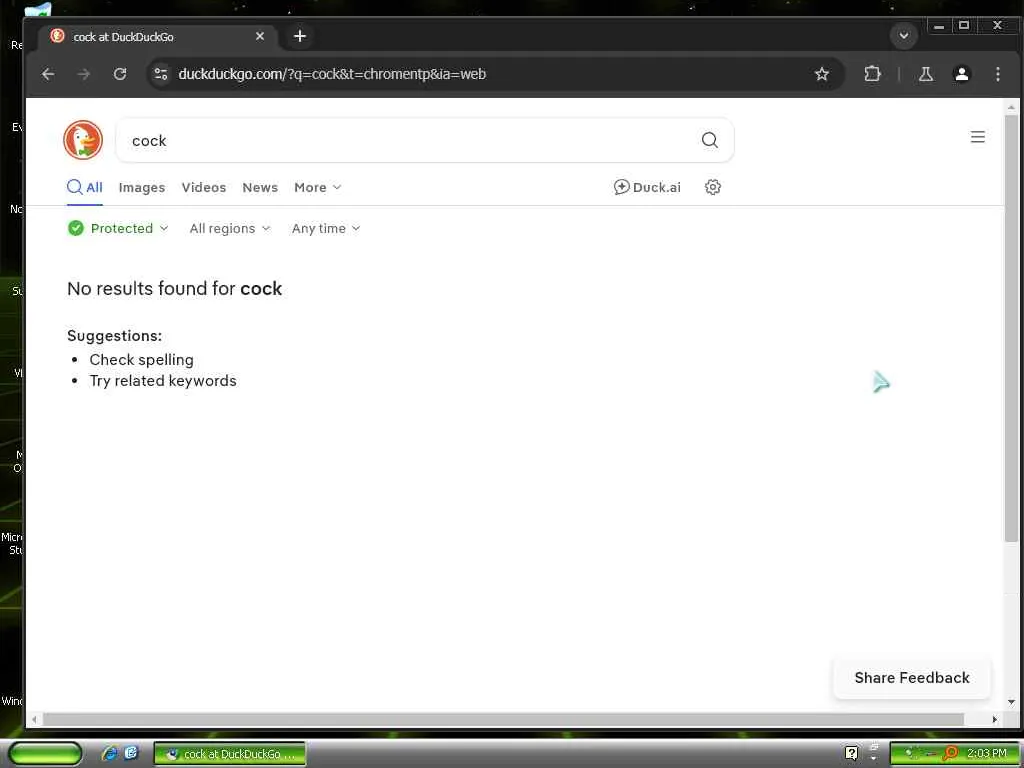The height and width of the screenshot is (768, 1024).
Task: Click the address bar URL
Action: click(332, 74)
